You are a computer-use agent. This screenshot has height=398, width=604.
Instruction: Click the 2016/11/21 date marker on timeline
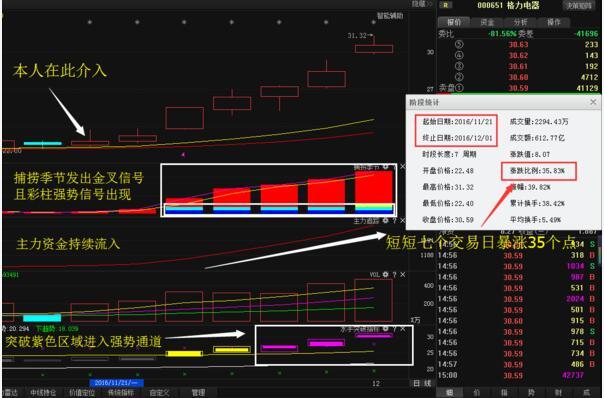116,383
